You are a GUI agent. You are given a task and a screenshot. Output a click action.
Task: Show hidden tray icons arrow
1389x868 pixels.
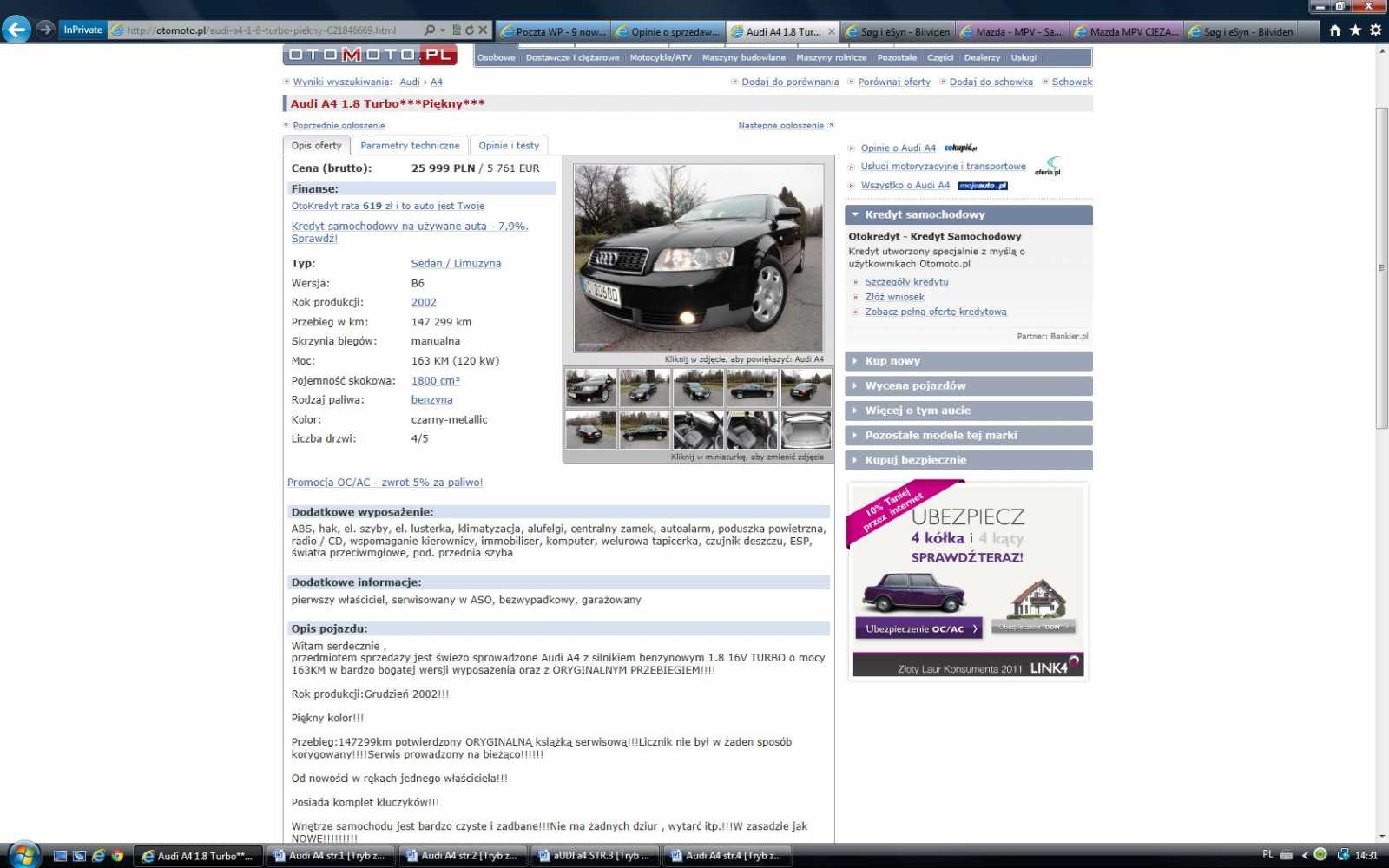[1304, 855]
